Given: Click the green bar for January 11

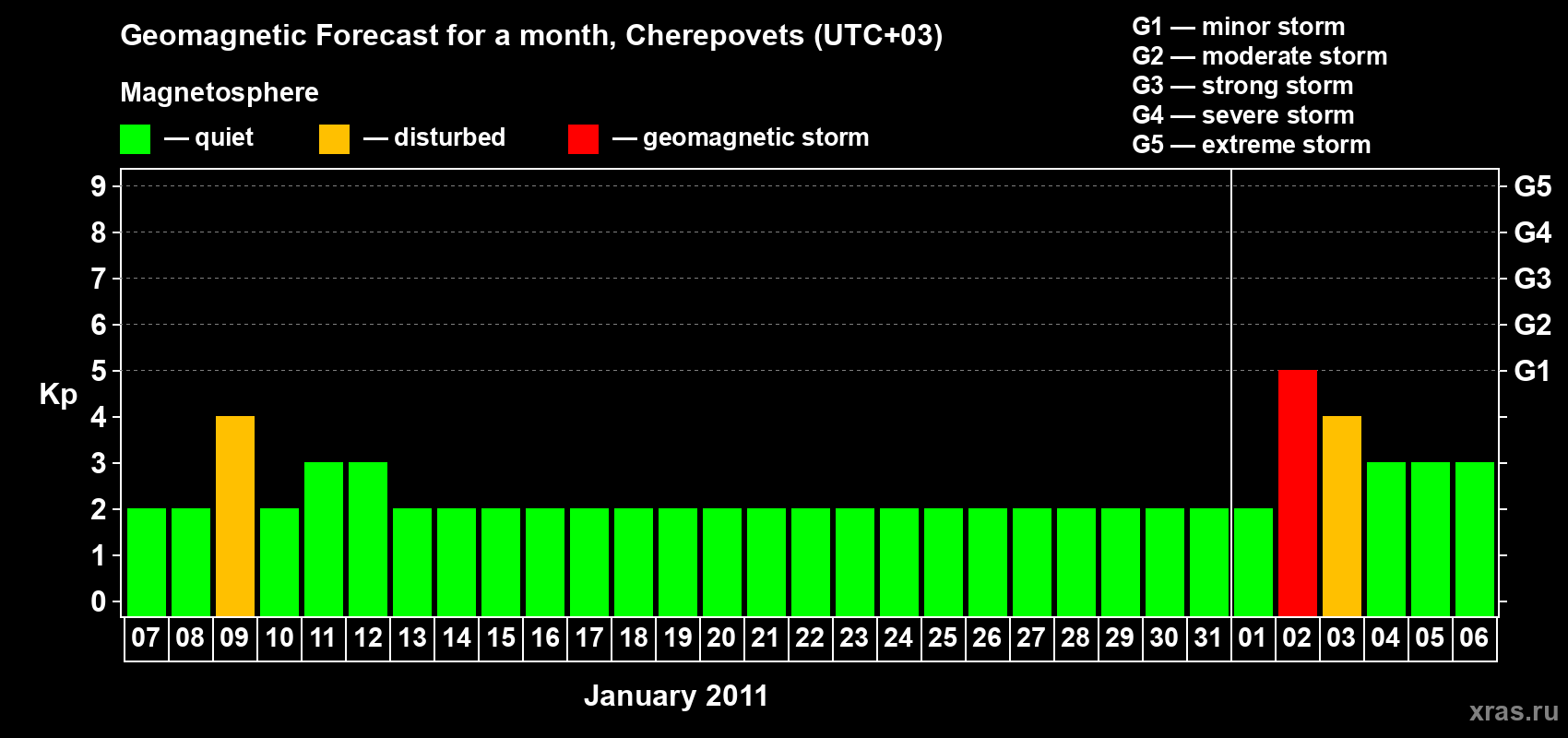Looking at the screenshot, I should (x=324, y=539).
